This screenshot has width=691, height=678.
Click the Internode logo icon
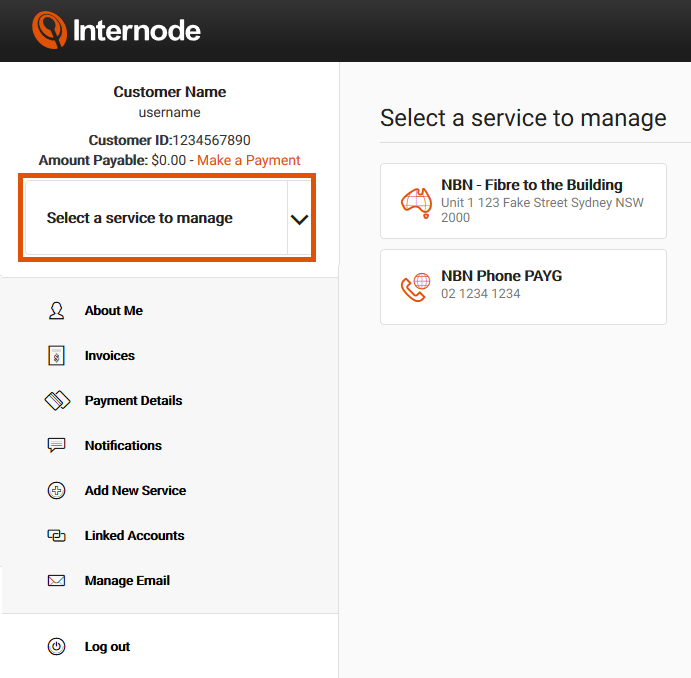click(49, 30)
